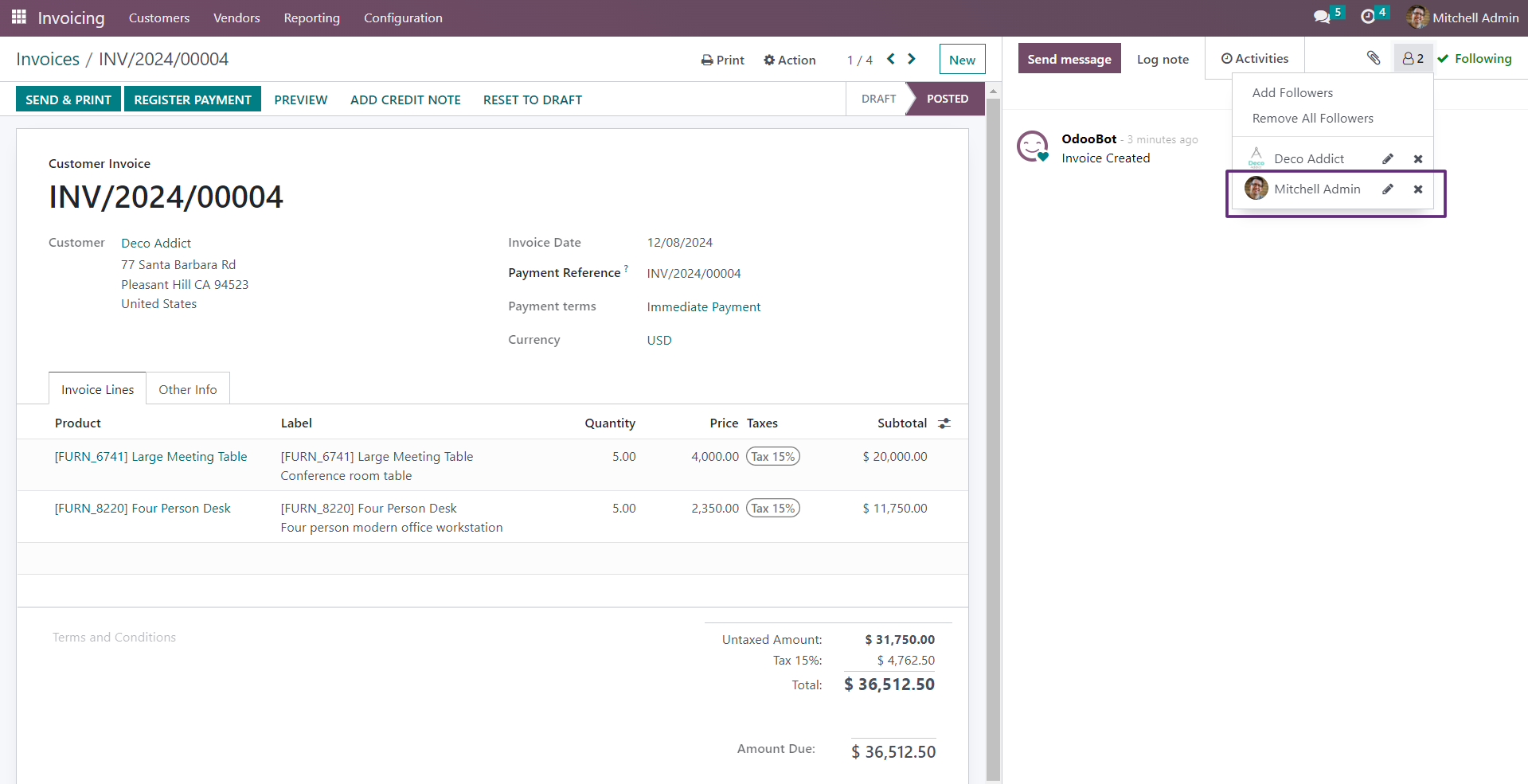Open Customers menu
The width and height of the screenshot is (1528, 784).
[x=159, y=18]
